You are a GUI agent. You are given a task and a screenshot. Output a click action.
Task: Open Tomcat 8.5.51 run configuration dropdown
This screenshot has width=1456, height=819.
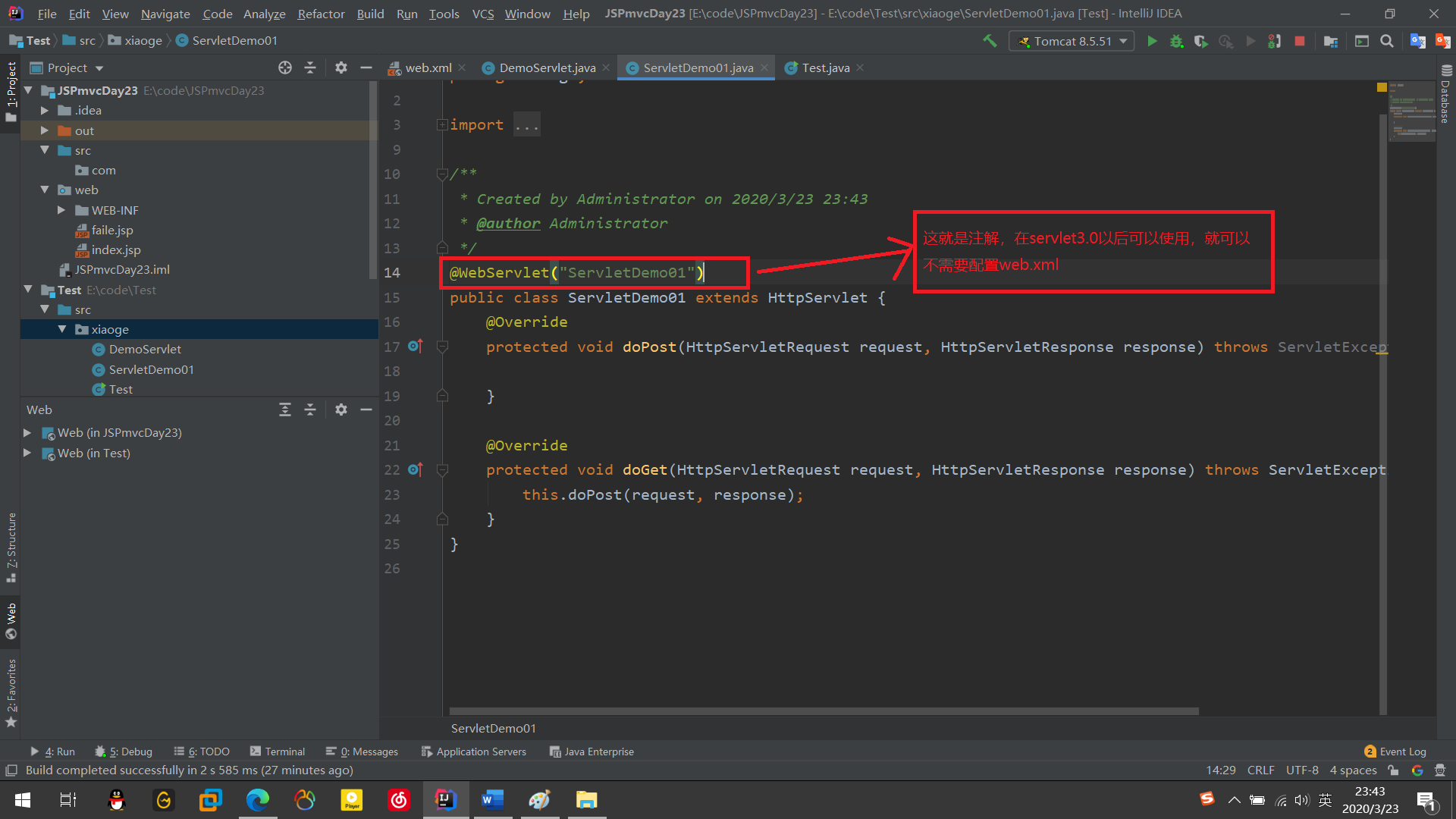coord(1072,41)
